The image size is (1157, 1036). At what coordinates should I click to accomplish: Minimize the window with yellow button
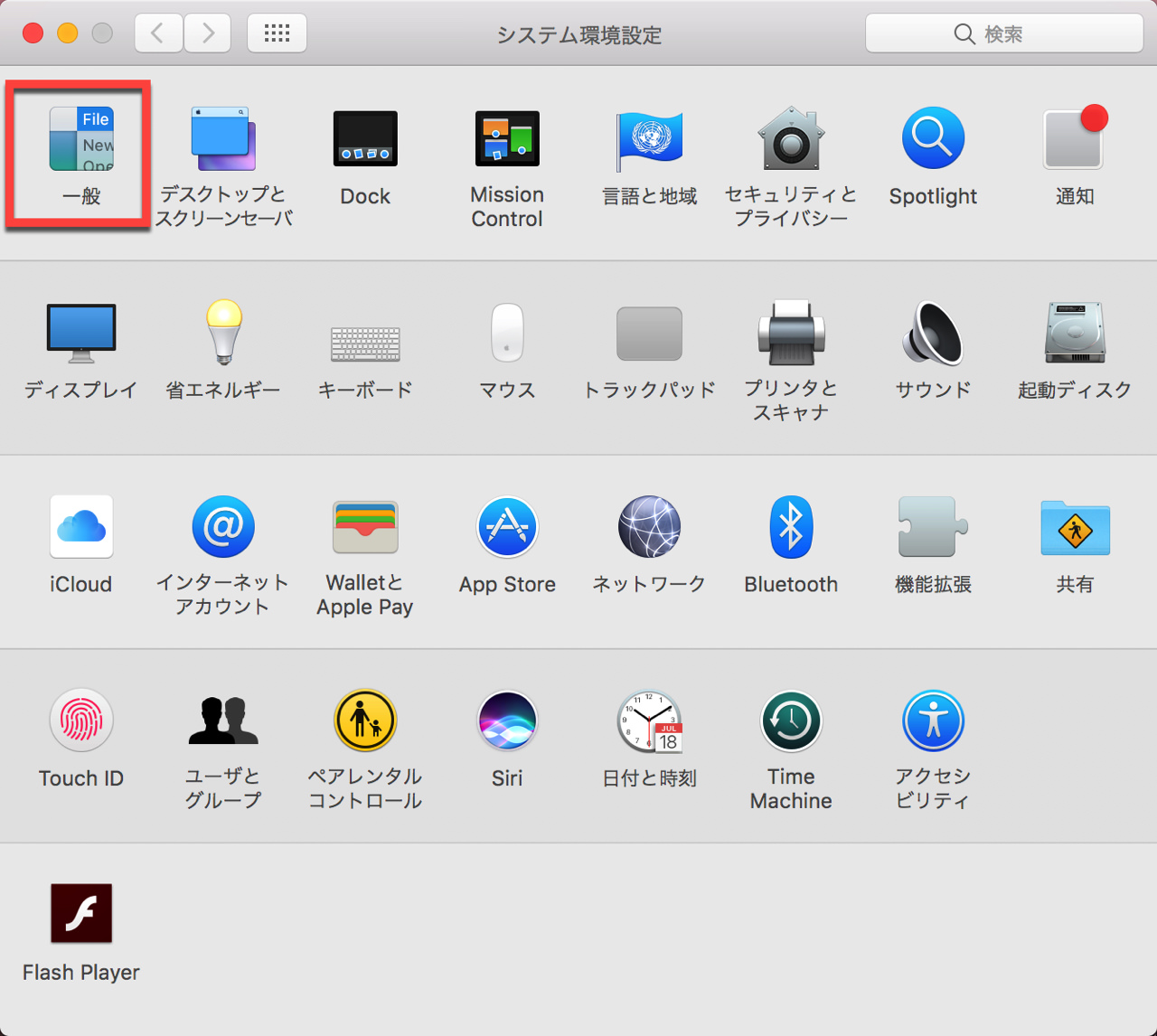click(x=68, y=33)
